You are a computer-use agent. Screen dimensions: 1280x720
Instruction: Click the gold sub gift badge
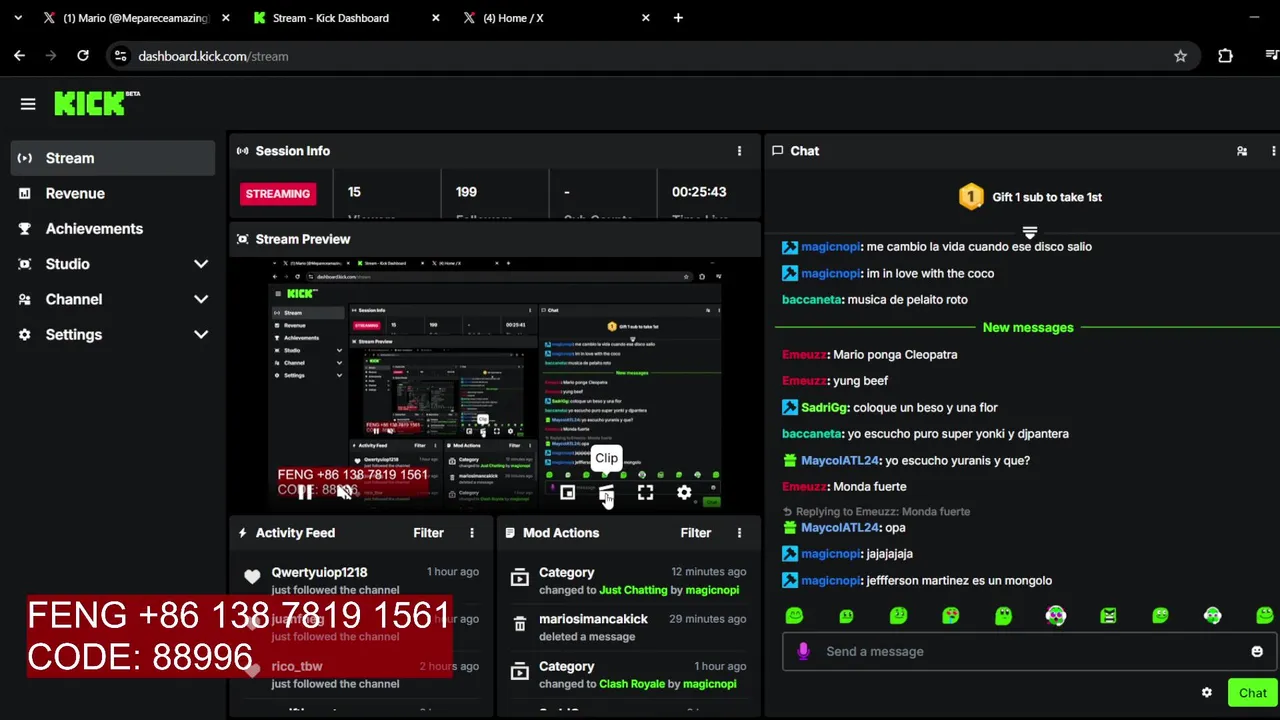(x=971, y=197)
